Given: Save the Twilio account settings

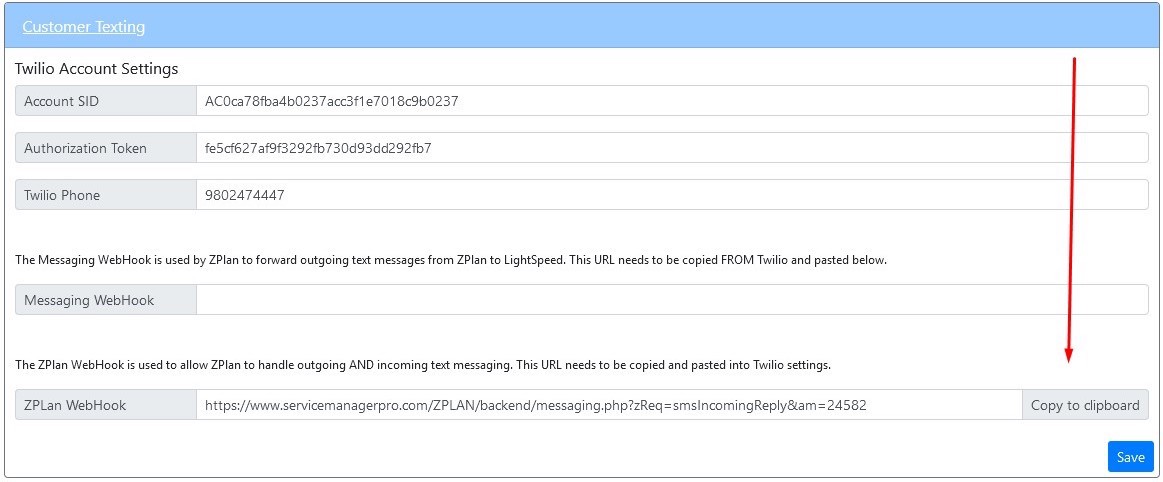Looking at the screenshot, I should [x=1130, y=457].
